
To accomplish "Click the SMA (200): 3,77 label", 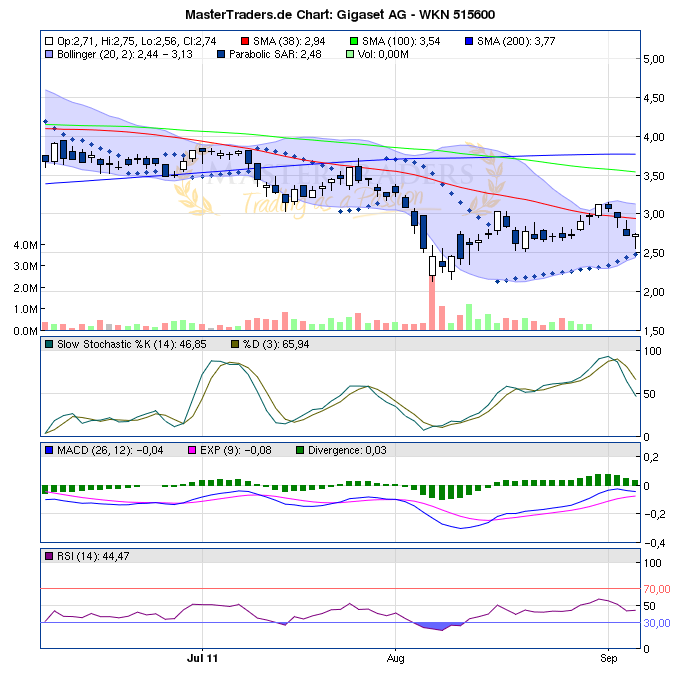I will tap(516, 41).
